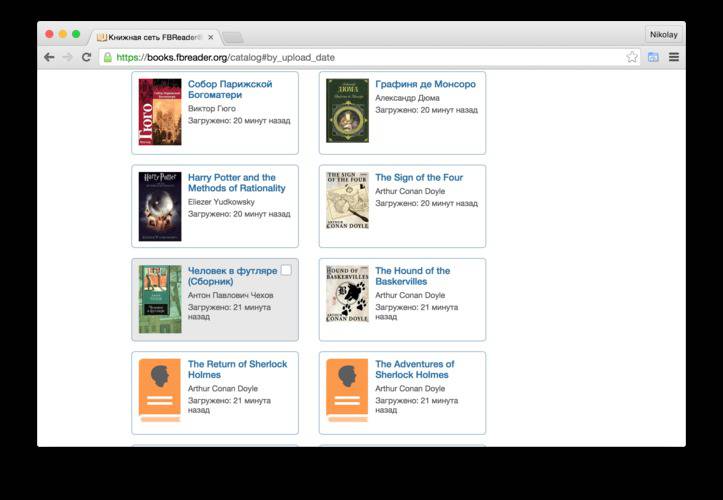Open the Nikolay profile button
Screen dimensions: 723x500
[x=664, y=35]
